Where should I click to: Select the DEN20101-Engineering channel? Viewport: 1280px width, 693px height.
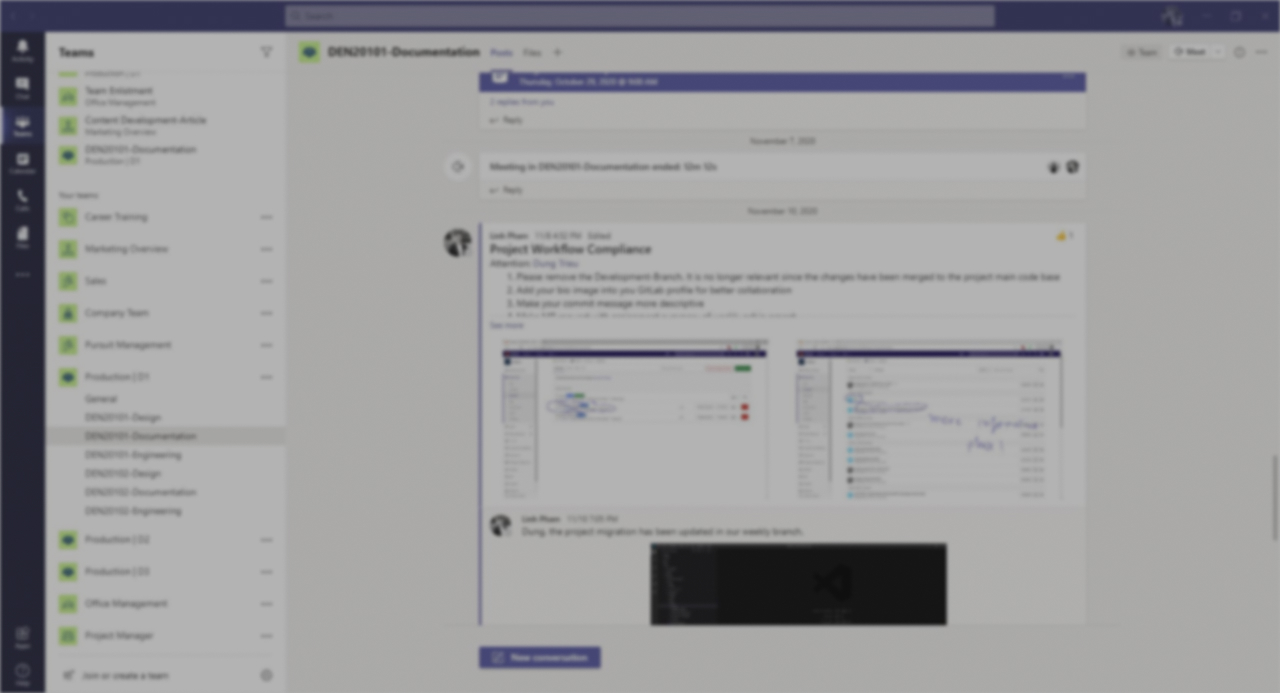(133, 455)
